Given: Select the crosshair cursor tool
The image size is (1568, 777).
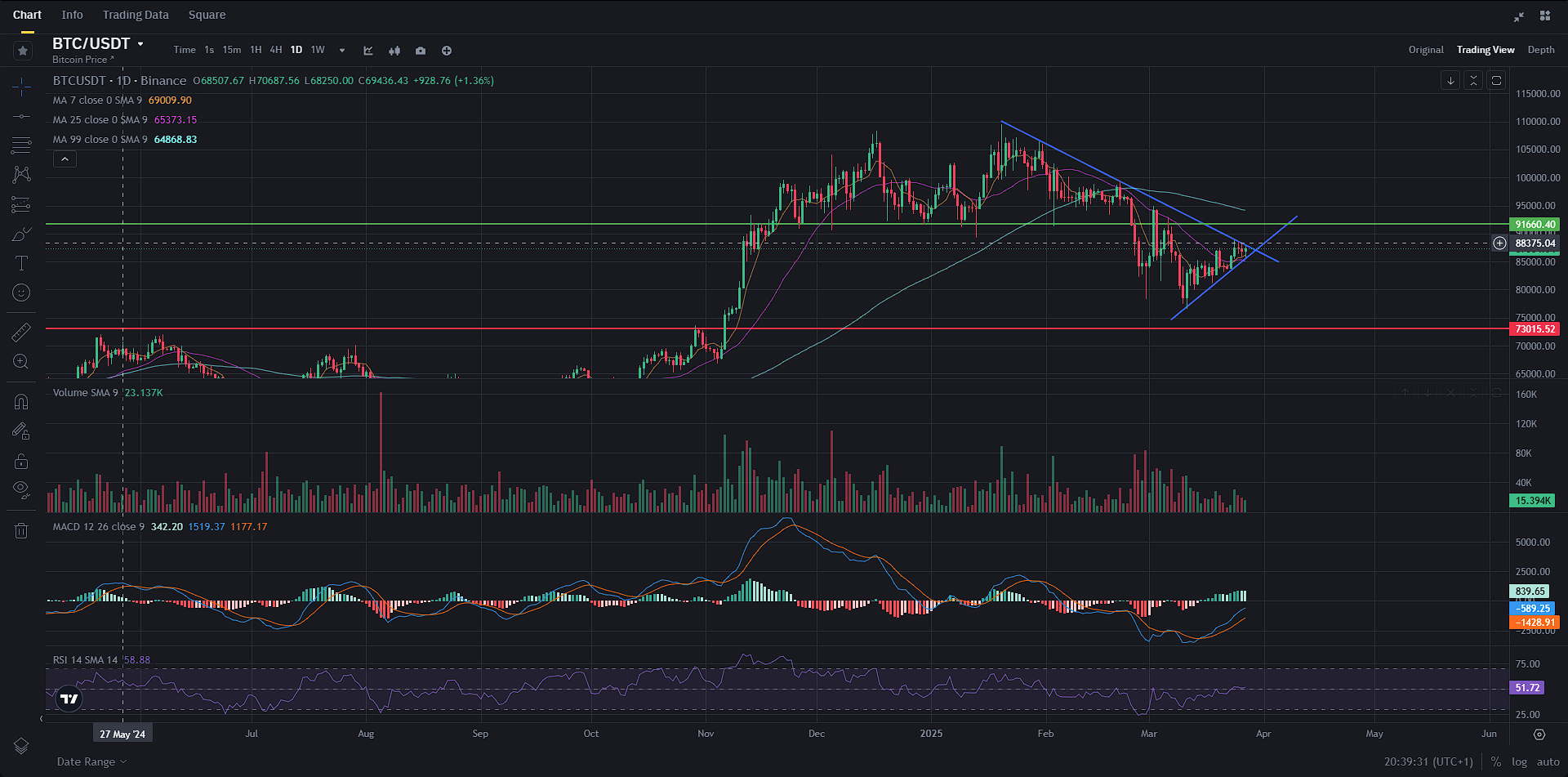Looking at the screenshot, I should pyautogui.click(x=22, y=87).
